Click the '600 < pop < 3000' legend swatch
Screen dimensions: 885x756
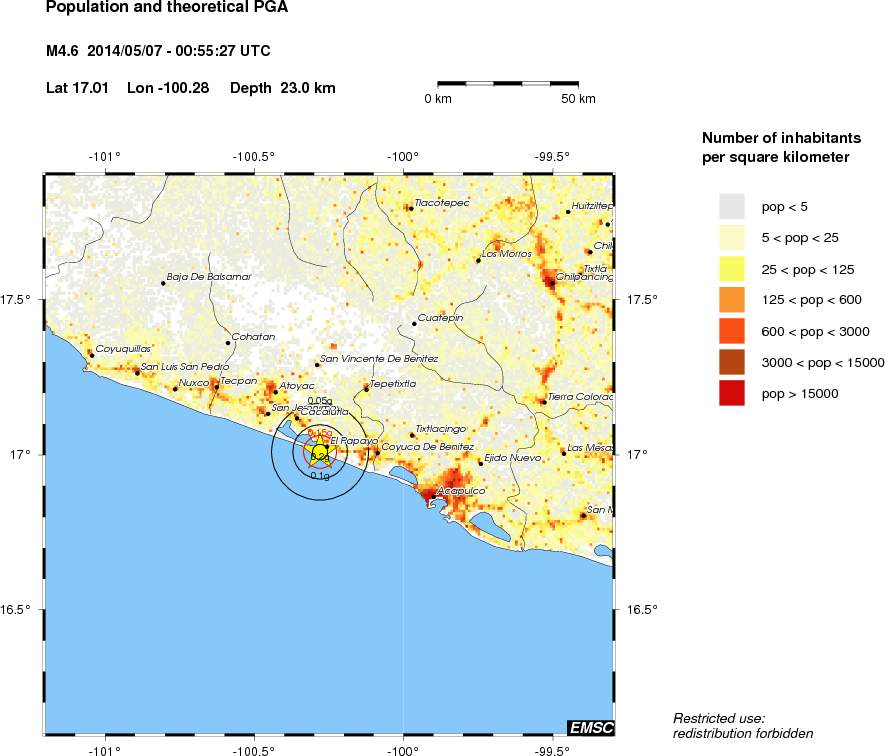(x=732, y=331)
